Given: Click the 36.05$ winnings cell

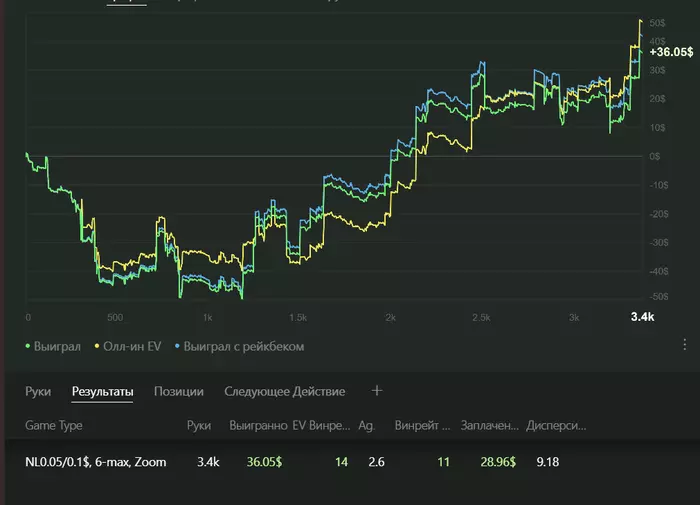Looking at the screenshot, I should (264, 462).
